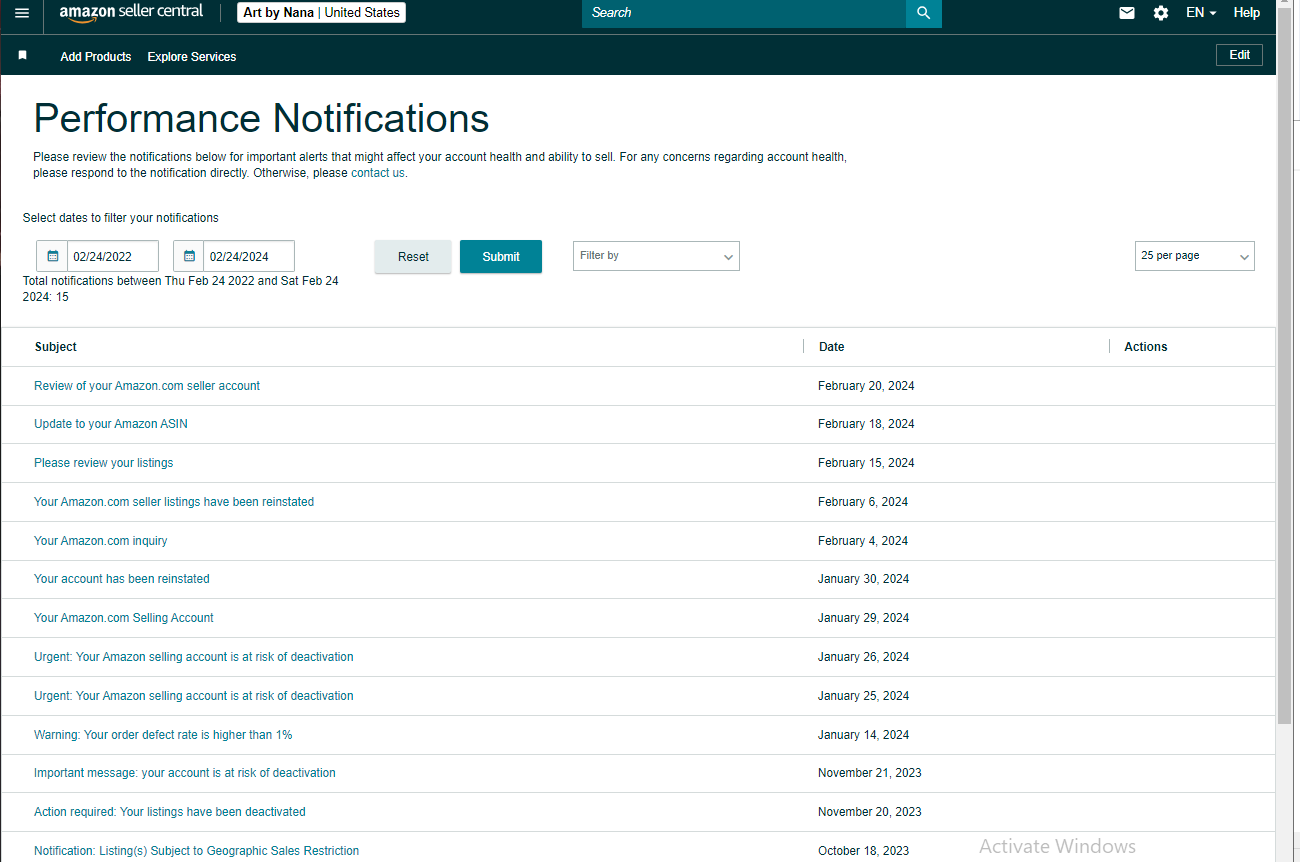Open Review of your Amazon.com seller account
Screen dimensions: 1300x862
[x=147, y=386]
